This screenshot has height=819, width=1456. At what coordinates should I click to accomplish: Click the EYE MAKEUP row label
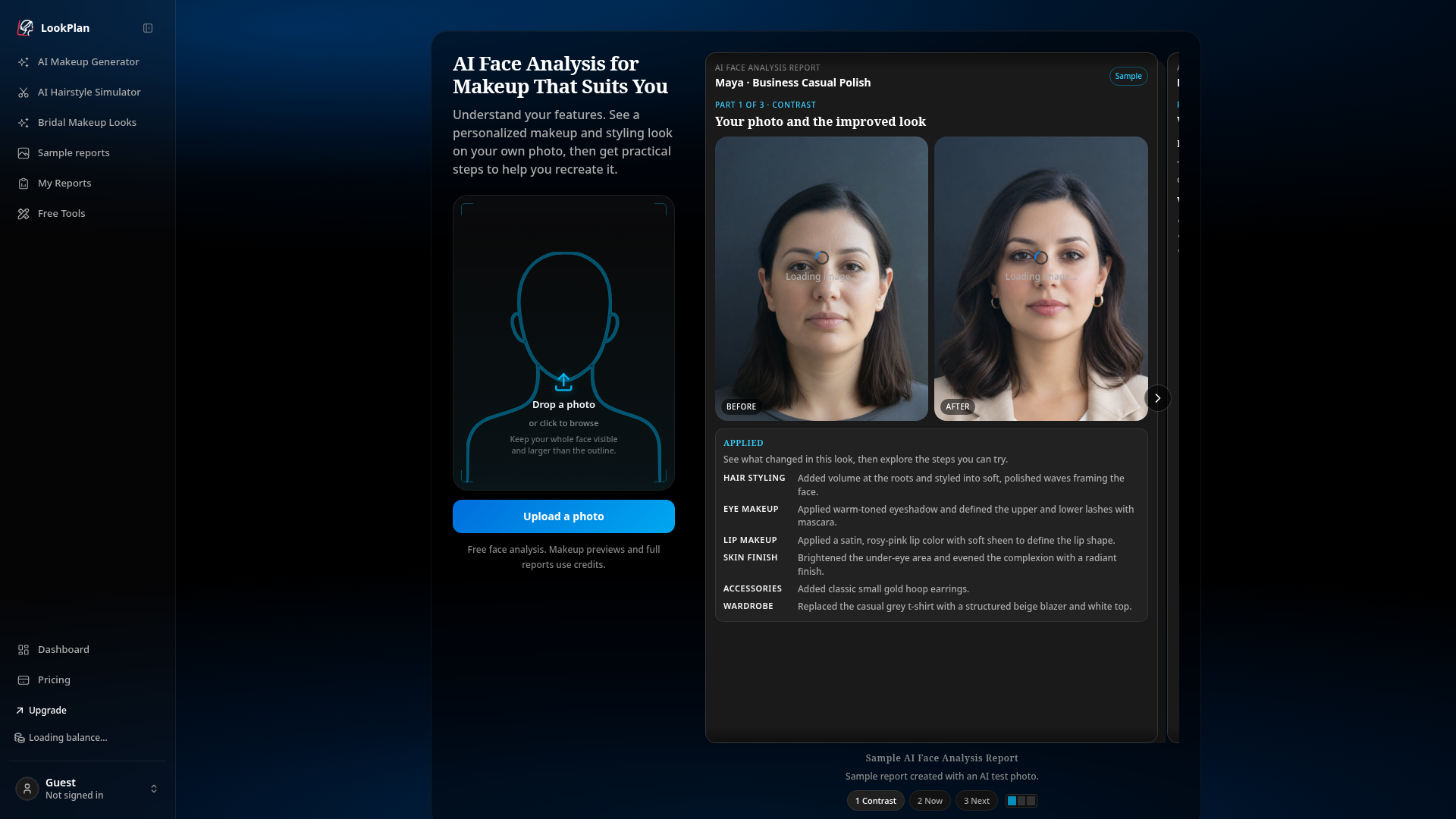(x=751, y=509)
